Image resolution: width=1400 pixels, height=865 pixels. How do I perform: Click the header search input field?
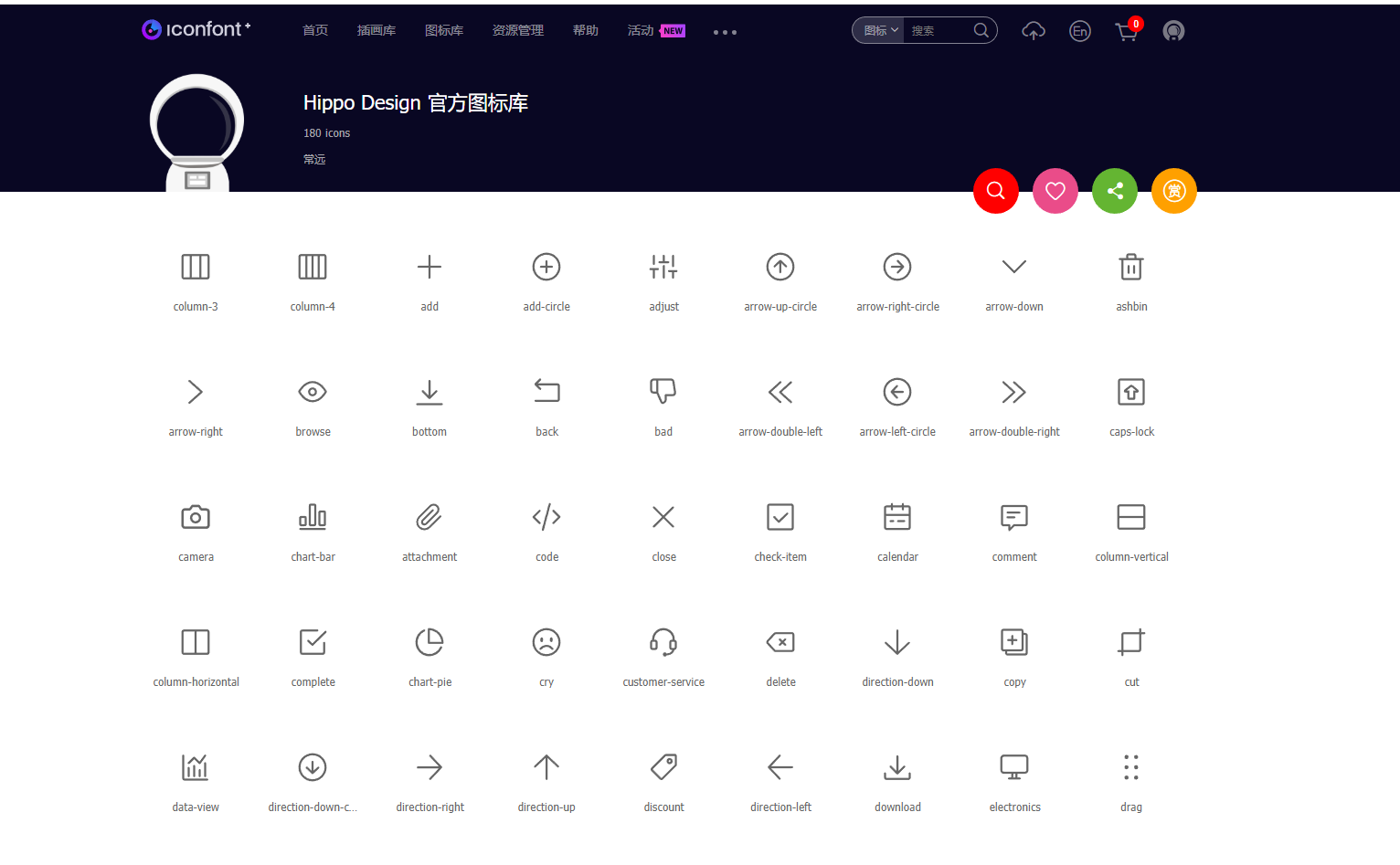[x=939, y=30]
